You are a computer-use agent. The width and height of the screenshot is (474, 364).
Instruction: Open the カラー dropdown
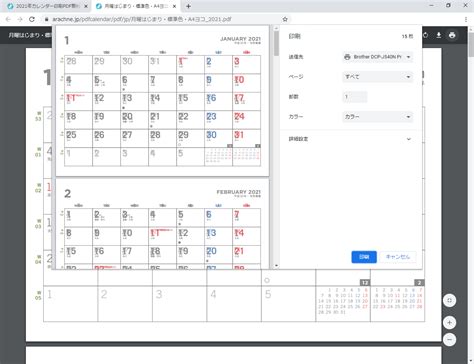[x=377, y=117]
